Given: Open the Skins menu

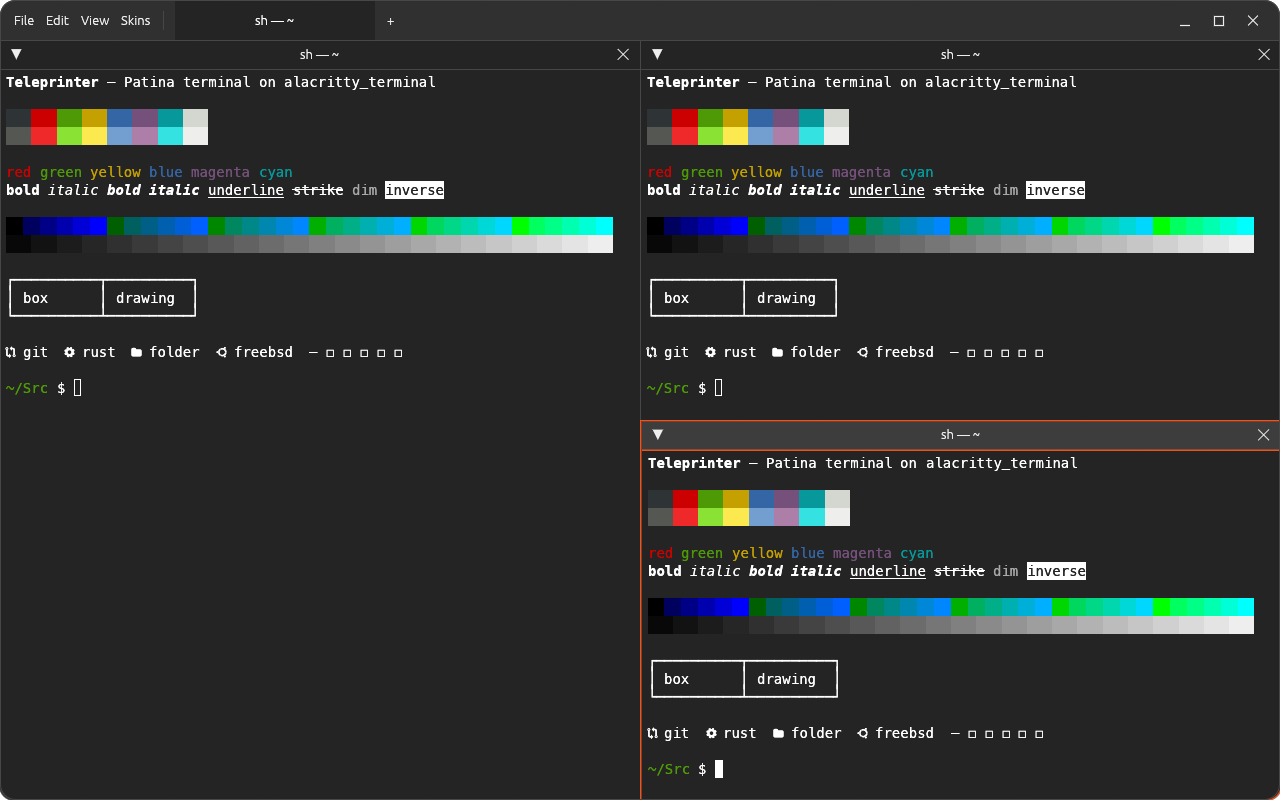Looking at the screenshot, I should [x=136, y=21].
